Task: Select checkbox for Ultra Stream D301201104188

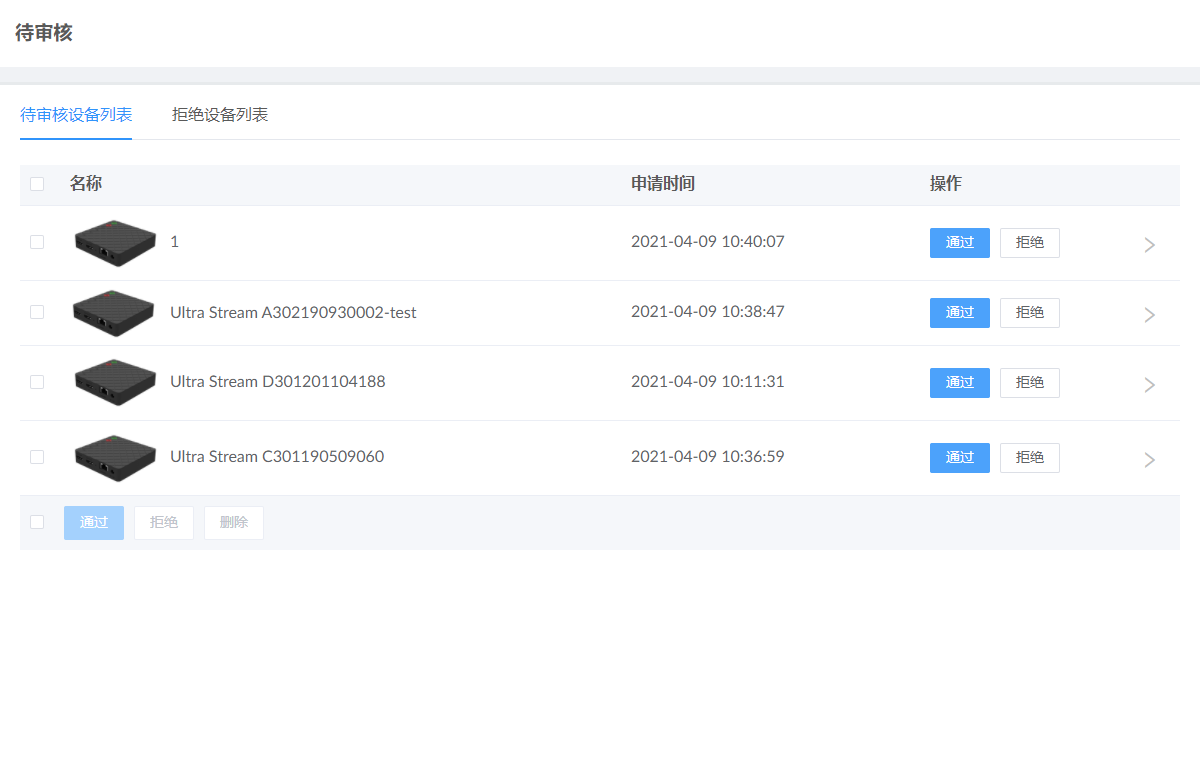Action: [x=37, y=382]
